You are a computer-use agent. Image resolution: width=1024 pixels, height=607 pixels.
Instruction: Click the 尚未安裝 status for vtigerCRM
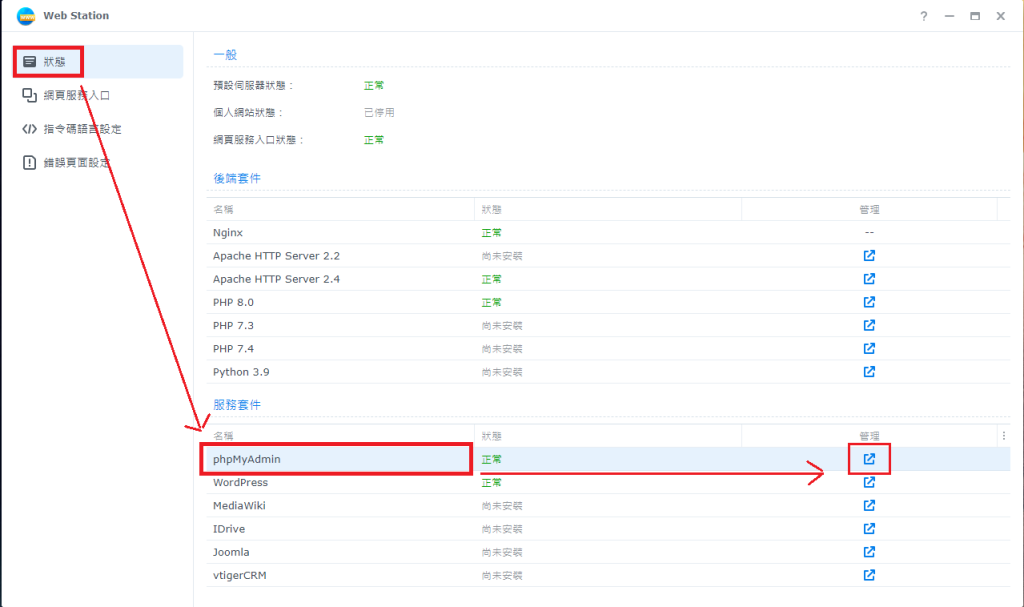click(502, 576)
